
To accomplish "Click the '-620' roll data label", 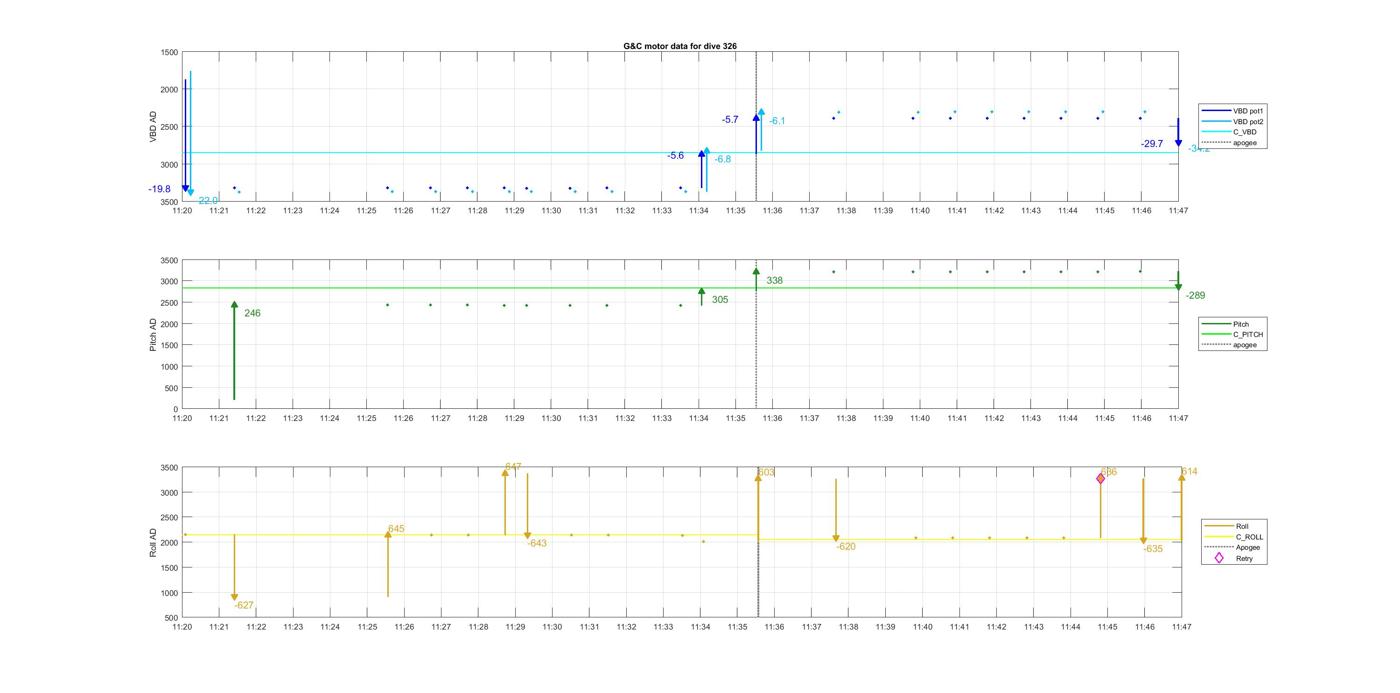I will pos(846,547).
